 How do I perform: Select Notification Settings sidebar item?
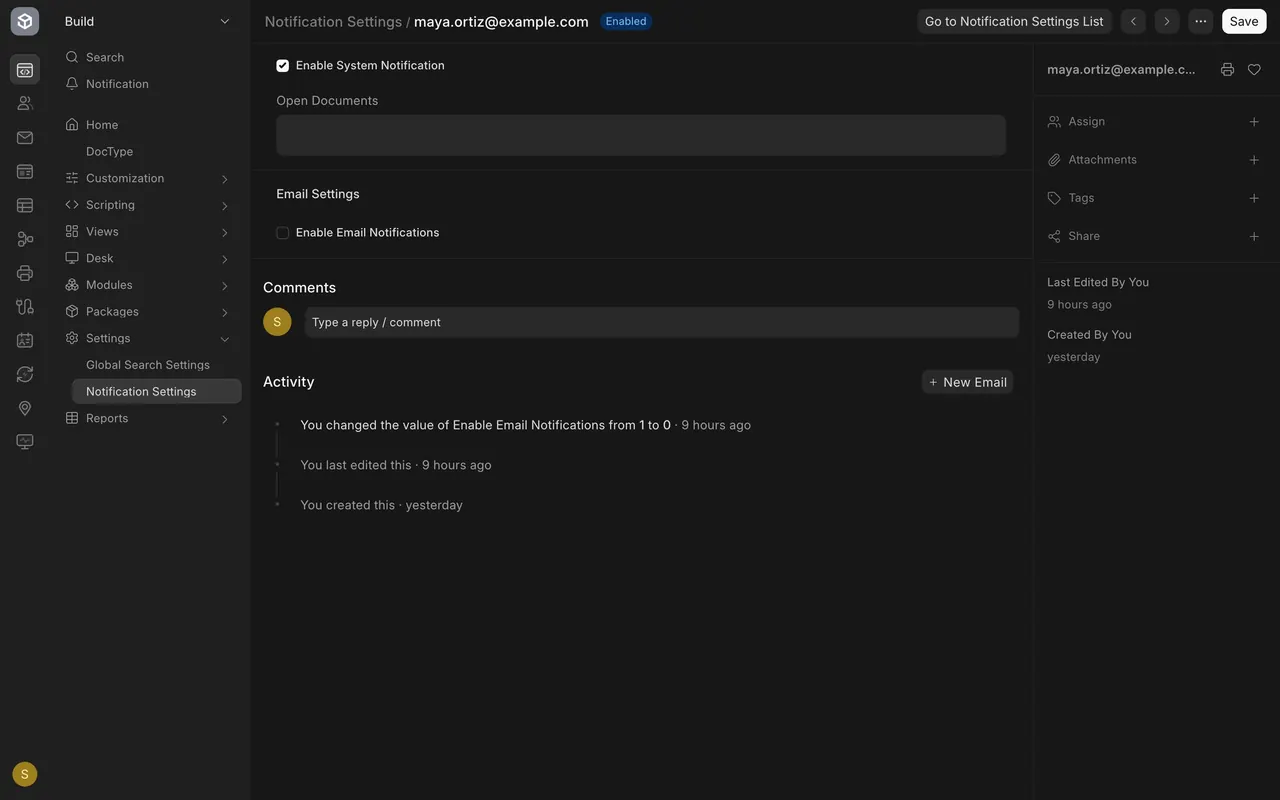click(x=156, y=392)
